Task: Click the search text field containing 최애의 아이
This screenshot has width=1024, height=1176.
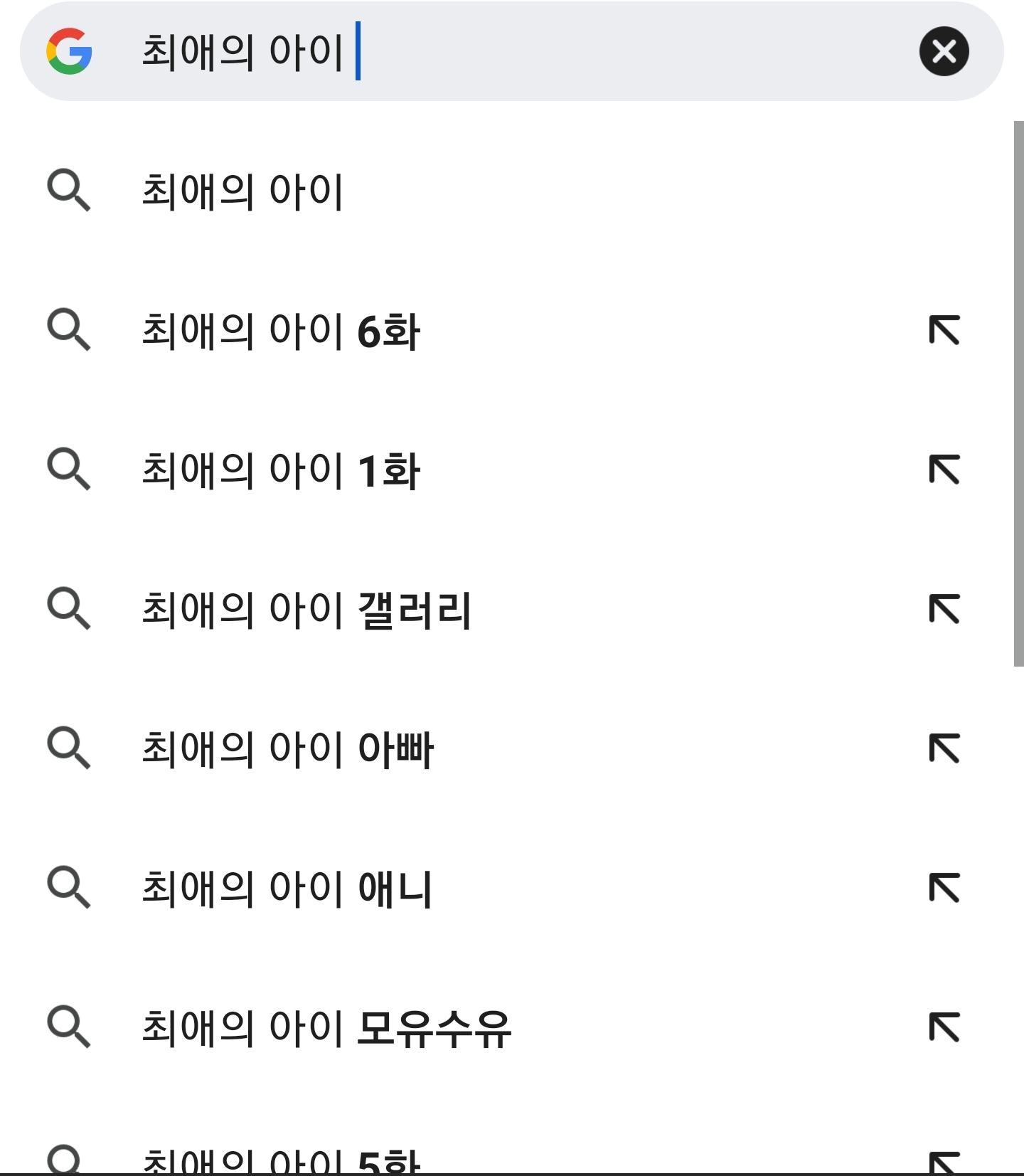Action: coord(512,51)
